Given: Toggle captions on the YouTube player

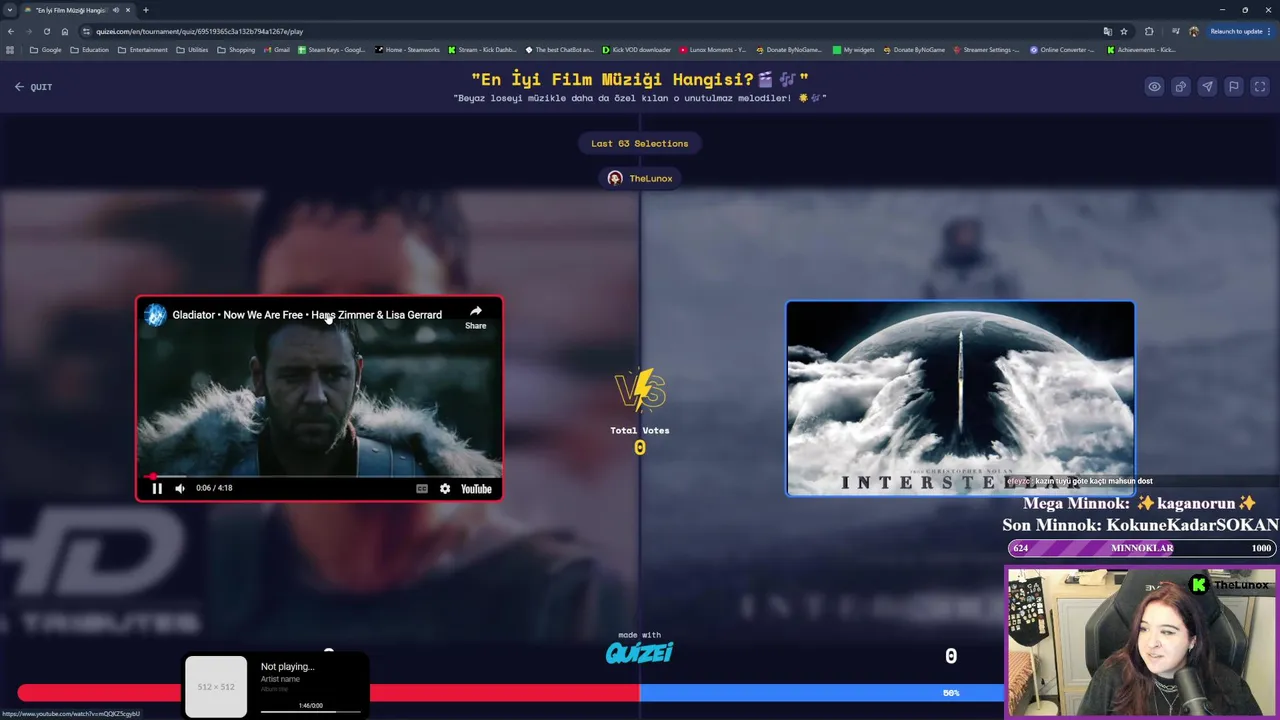Looking at the screenshot, I should click(422, 489).
